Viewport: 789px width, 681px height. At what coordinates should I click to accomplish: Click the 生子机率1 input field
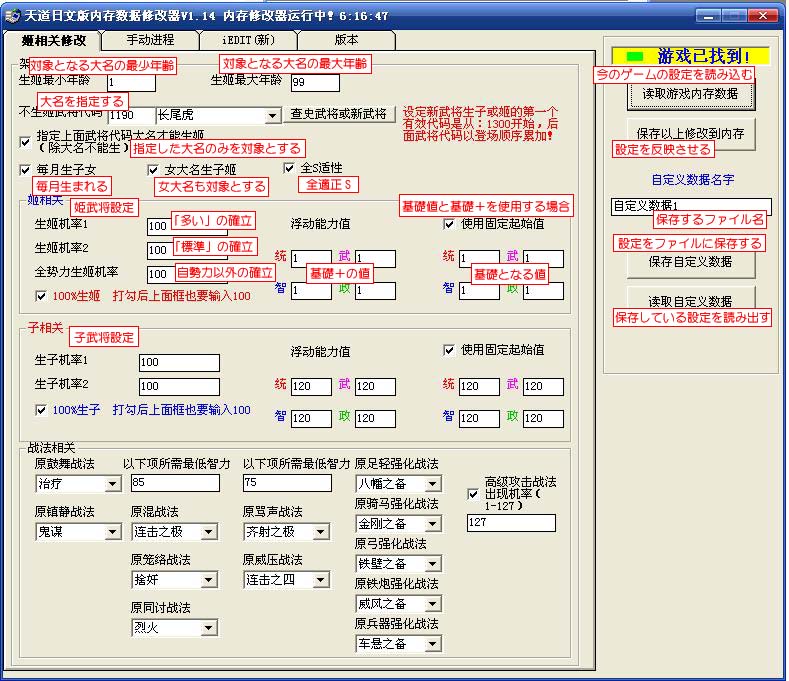[179, 363]
